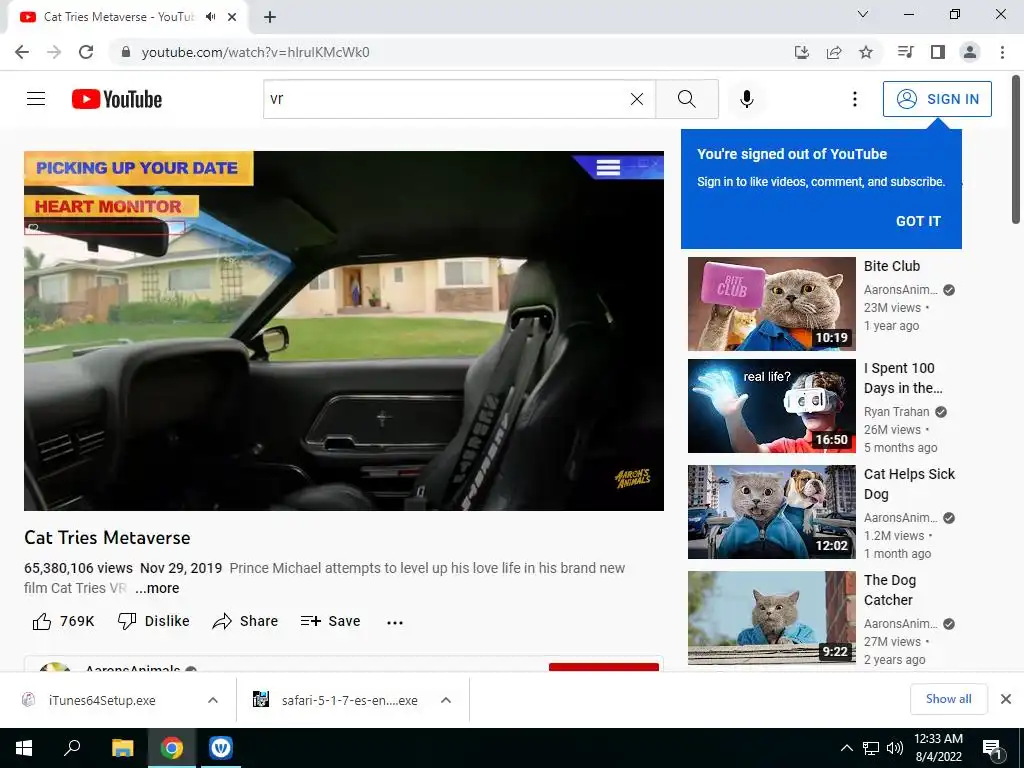Select the Cat Tries Metaverse title text
1024x768 pixels.
[x=107, y=537]
